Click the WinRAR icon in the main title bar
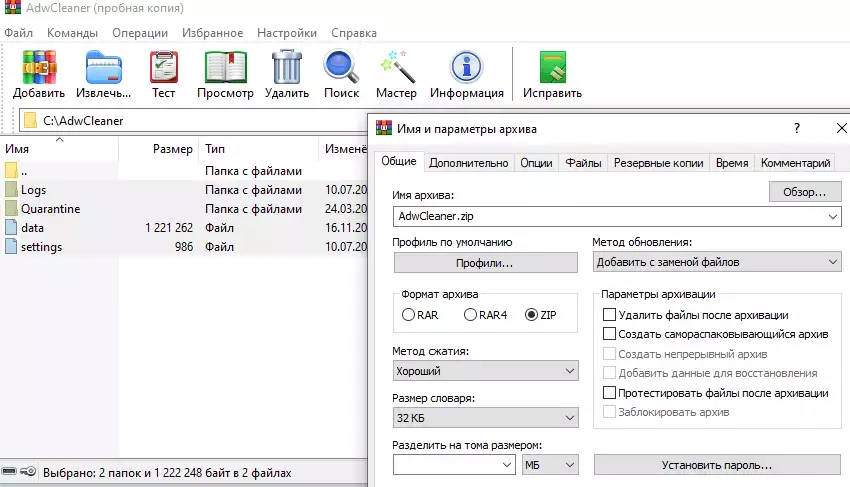Image resolution: width=850 pixels, height=487 pixels. (x=10, y=8)
